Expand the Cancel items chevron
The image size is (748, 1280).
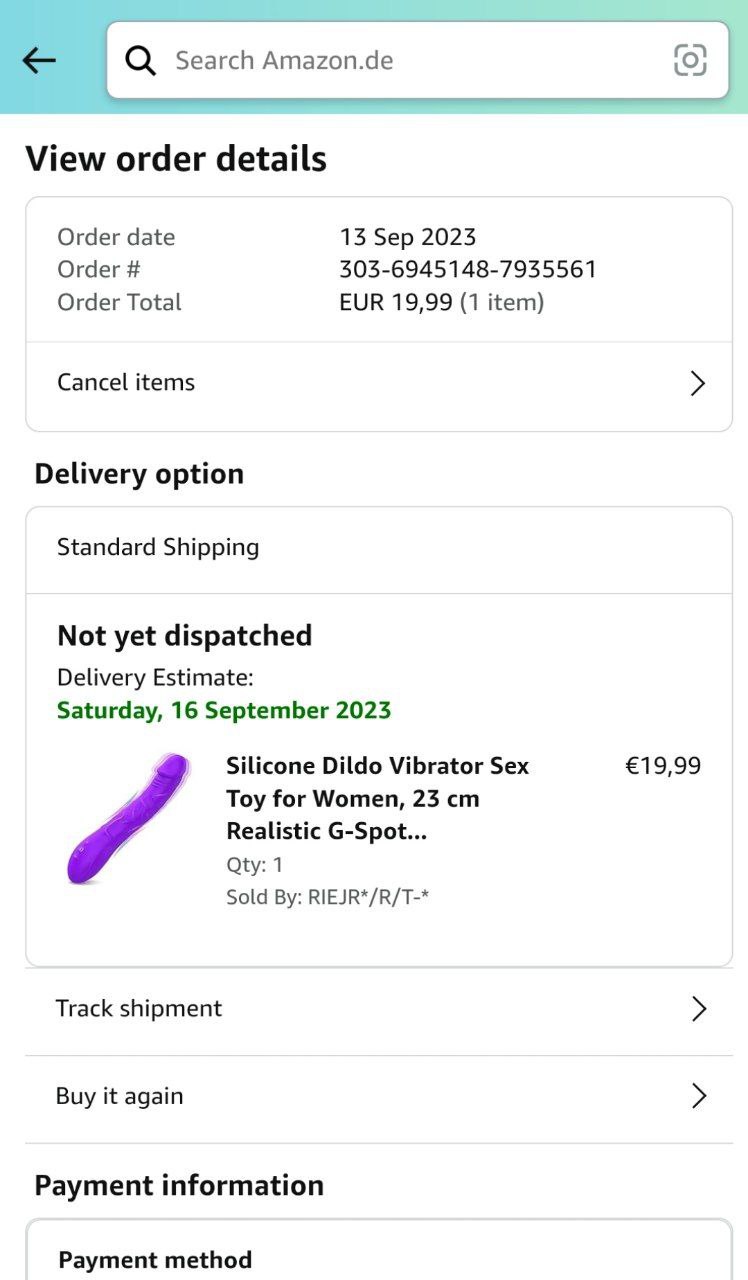point(698,384)
